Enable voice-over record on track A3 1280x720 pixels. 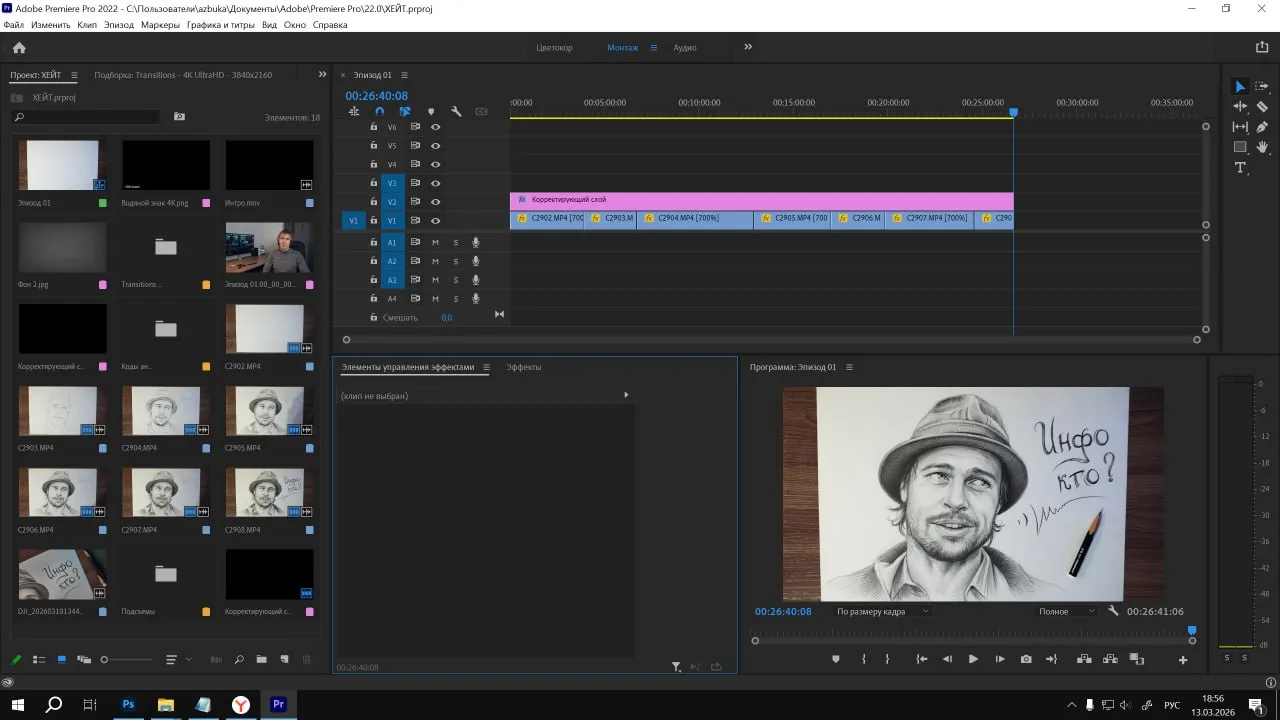point(476,280)
